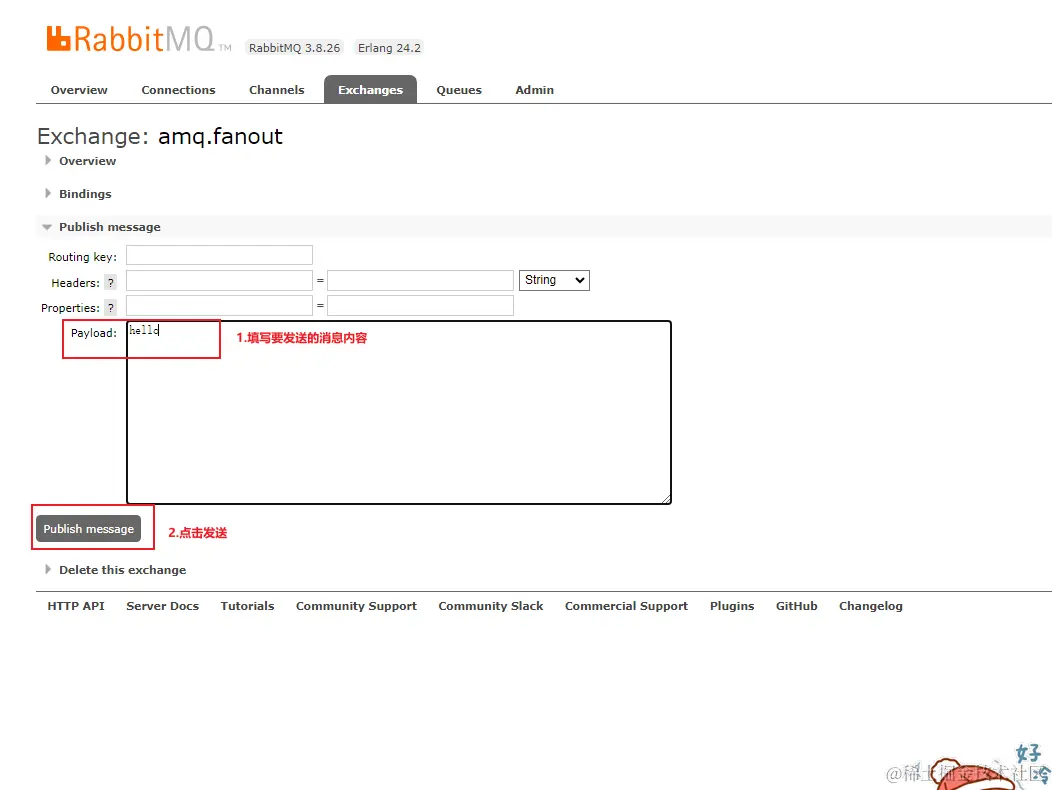Screen dimensions: 1052x790
Task: Open the String header type dropdown
Action: click(554, 280)
